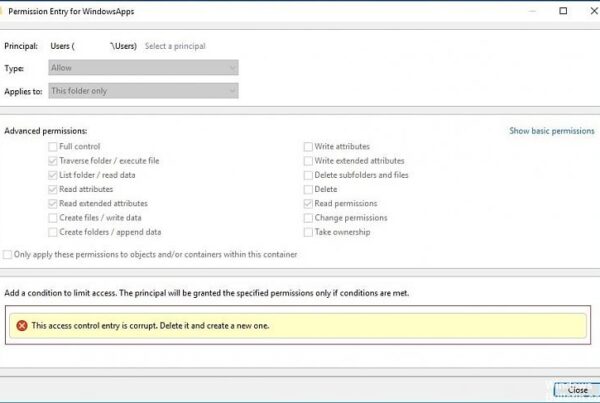Click the Principal Users text
This screenshot has height=403, width=600.
[x=93, y=46]
